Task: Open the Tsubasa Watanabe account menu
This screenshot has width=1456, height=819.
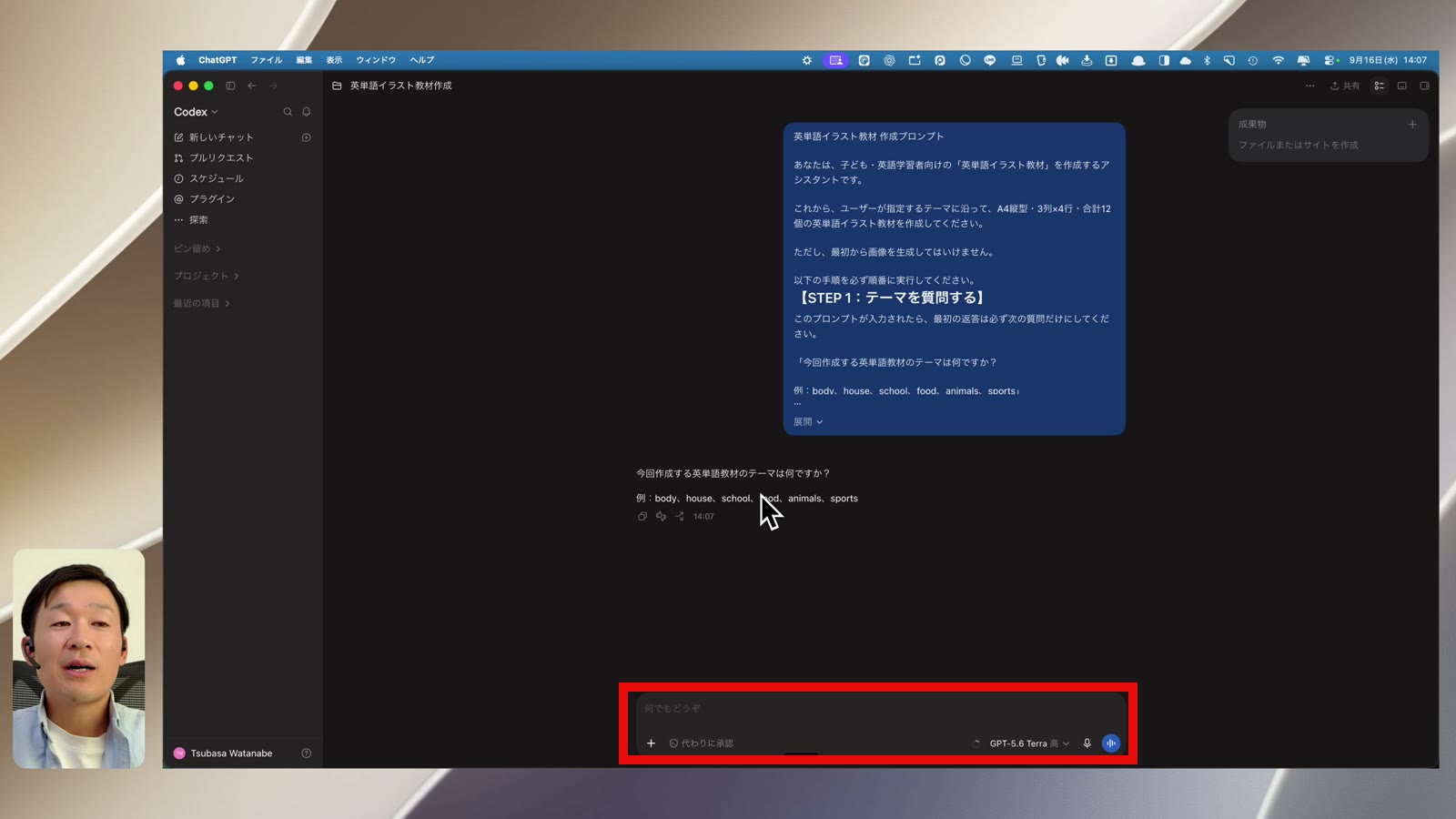Action: pyautogui.click(x=224, y=753)
